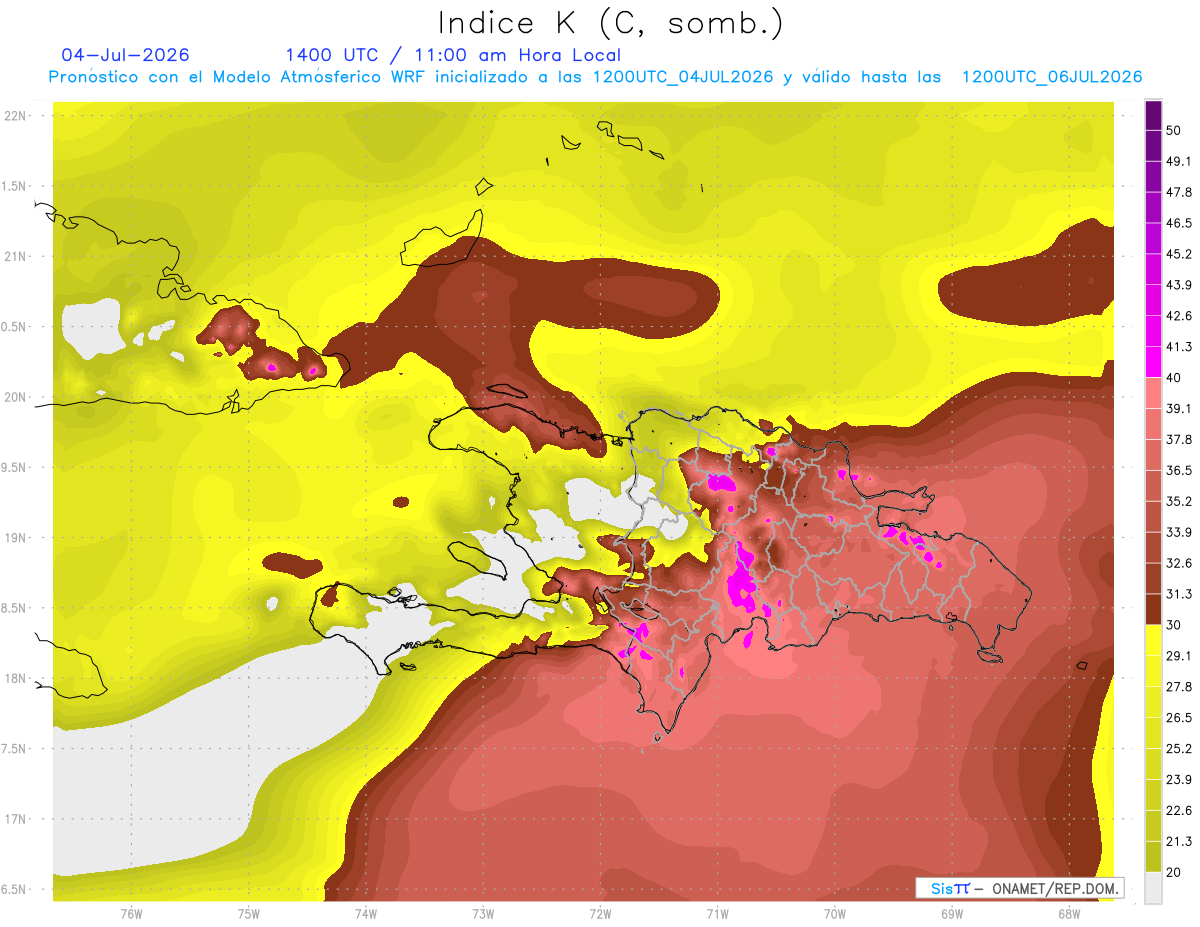Select the colorbar label '47.8'

pyautogui.click(x=1178, y=192)
